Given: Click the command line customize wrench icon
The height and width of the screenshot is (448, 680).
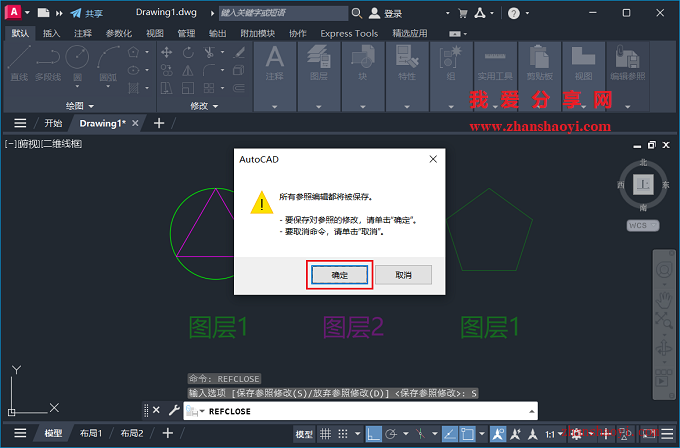Looking at the screenshot, I should point(174,410).
